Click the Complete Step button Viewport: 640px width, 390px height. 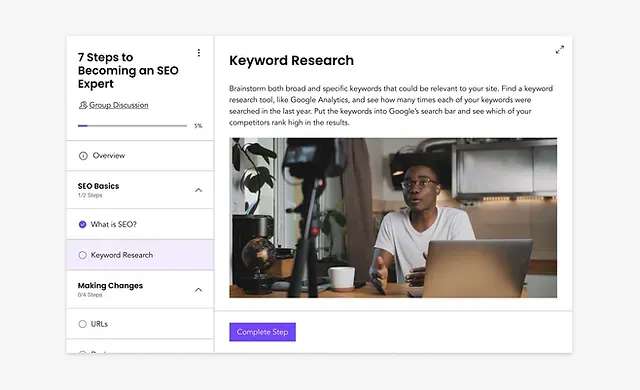pyautogui.click(x=262, y=332)
